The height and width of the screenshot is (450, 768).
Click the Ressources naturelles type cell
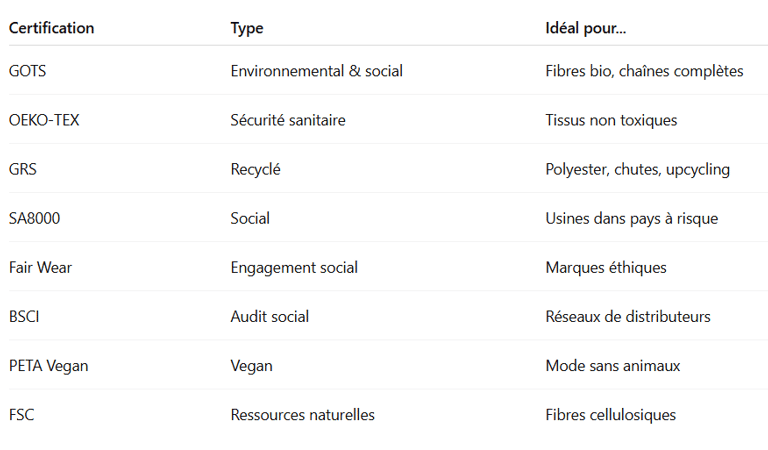point(302,414)
